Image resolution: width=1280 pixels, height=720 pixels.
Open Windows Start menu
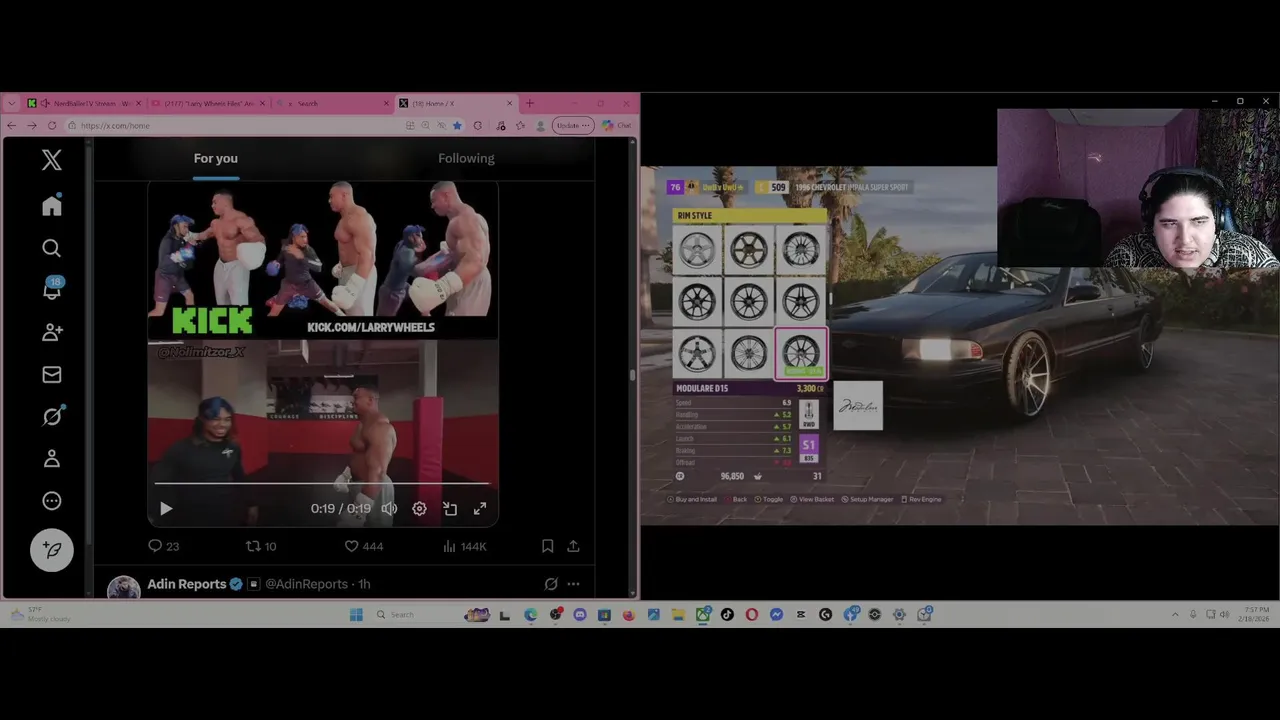356,614
